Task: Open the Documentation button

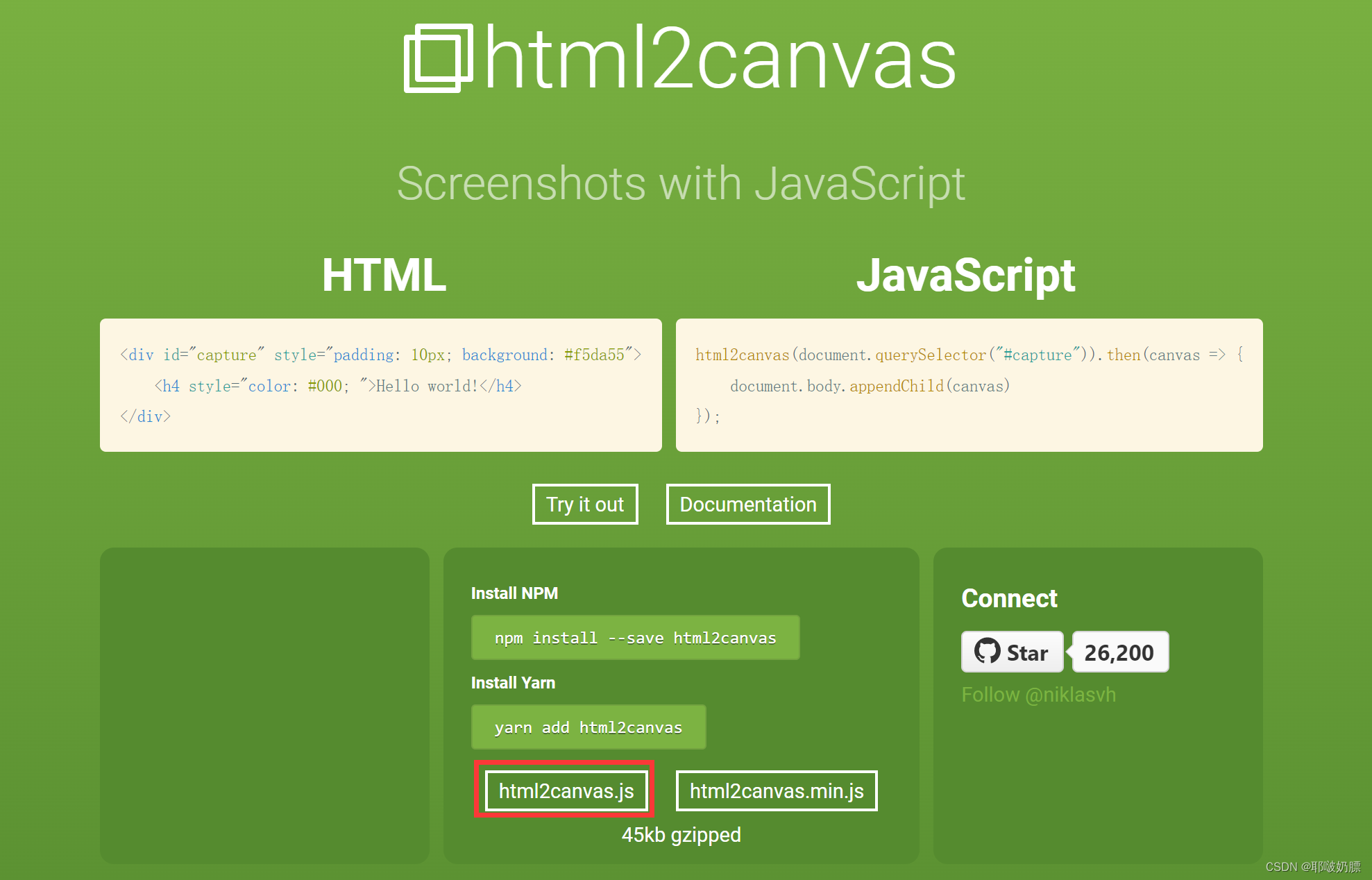Action: (748, 504)
